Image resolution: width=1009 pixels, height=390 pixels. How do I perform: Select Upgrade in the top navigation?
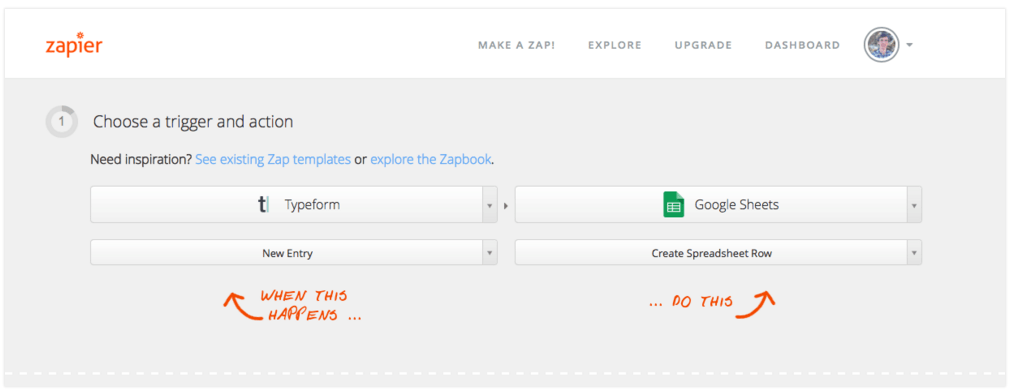click(x=703, y=45)
